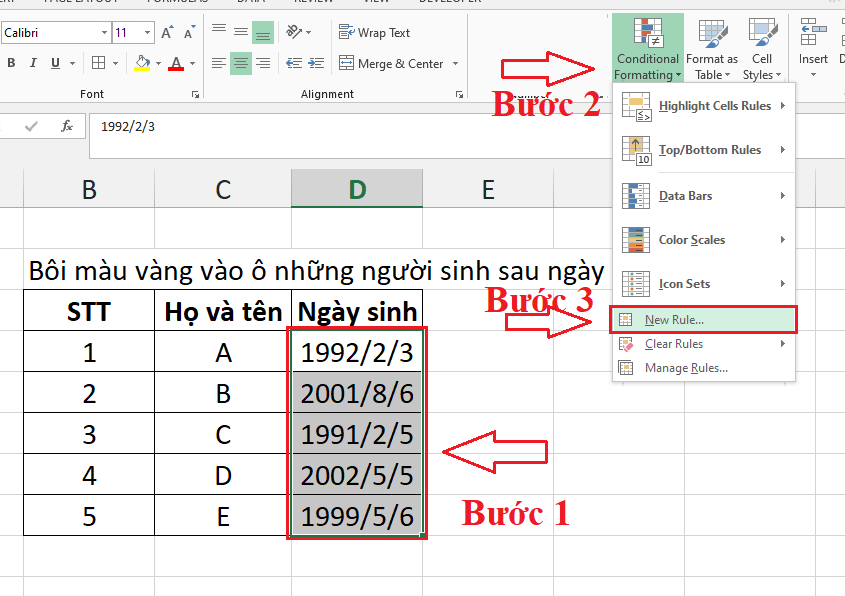Toggle Underline formatting

[x=55, y=63]
